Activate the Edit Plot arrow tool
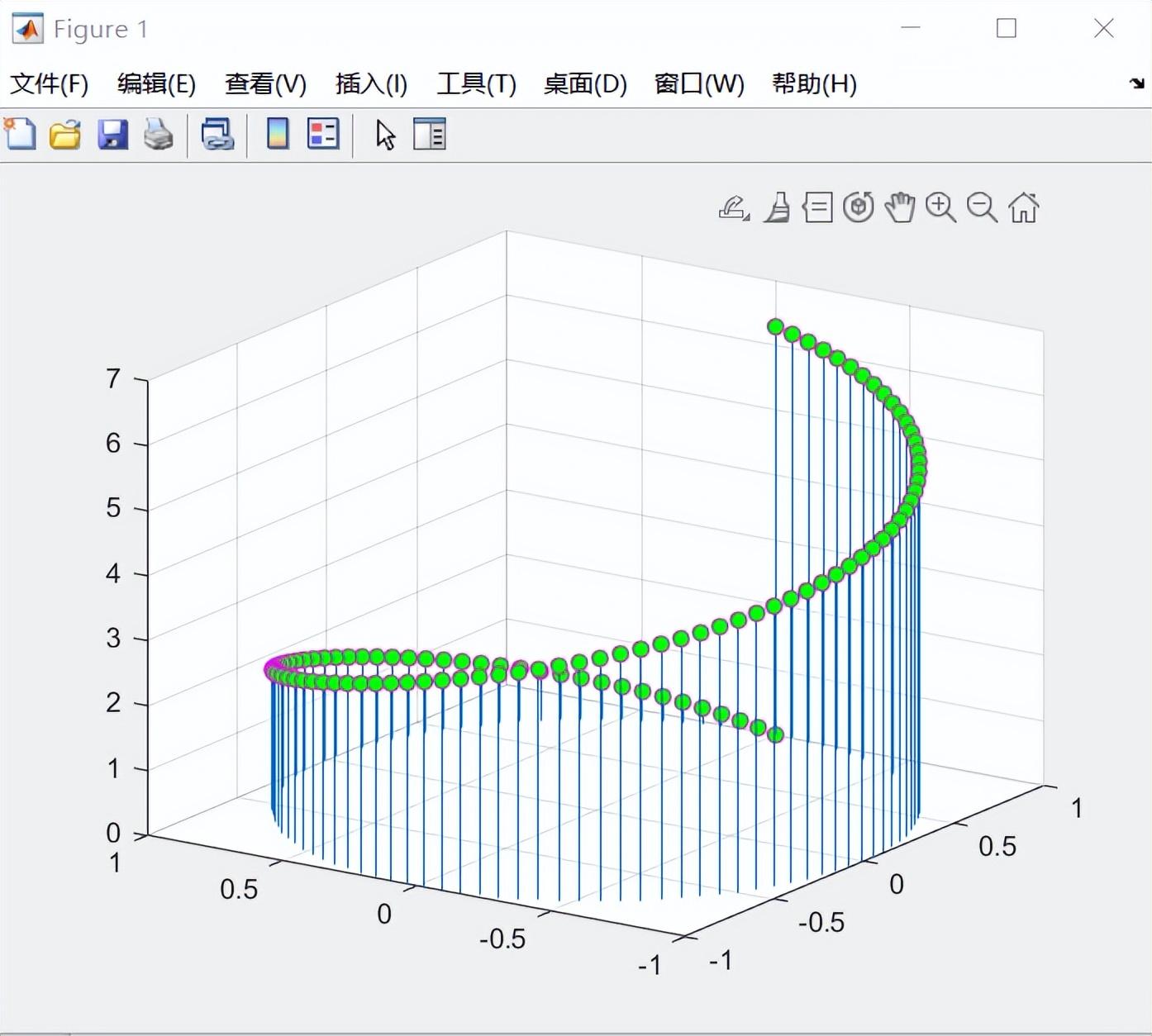 pyautogui.click(x=385, y=134)
